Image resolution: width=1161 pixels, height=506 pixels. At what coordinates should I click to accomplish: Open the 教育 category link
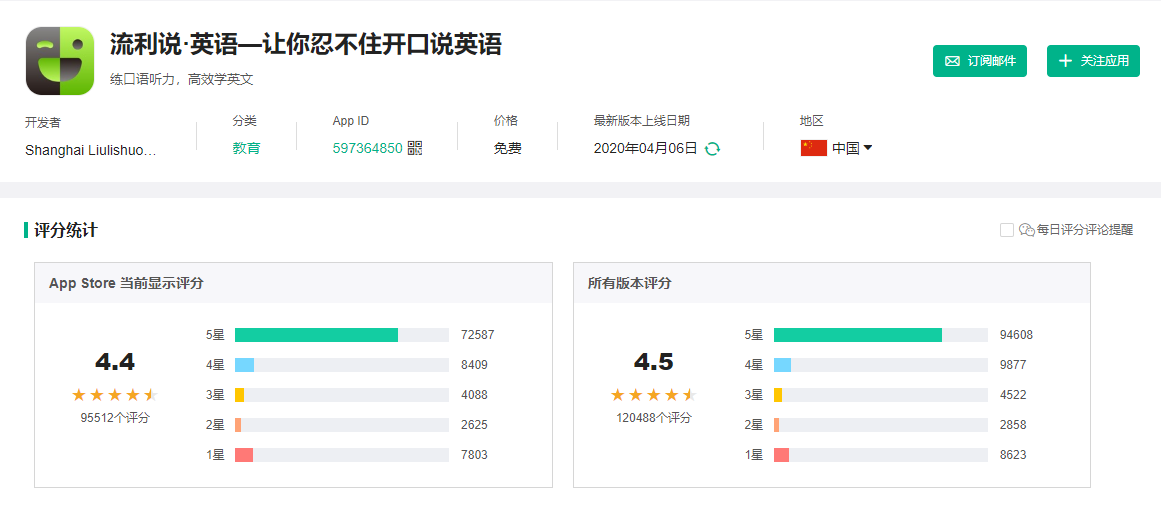(246, 148)
